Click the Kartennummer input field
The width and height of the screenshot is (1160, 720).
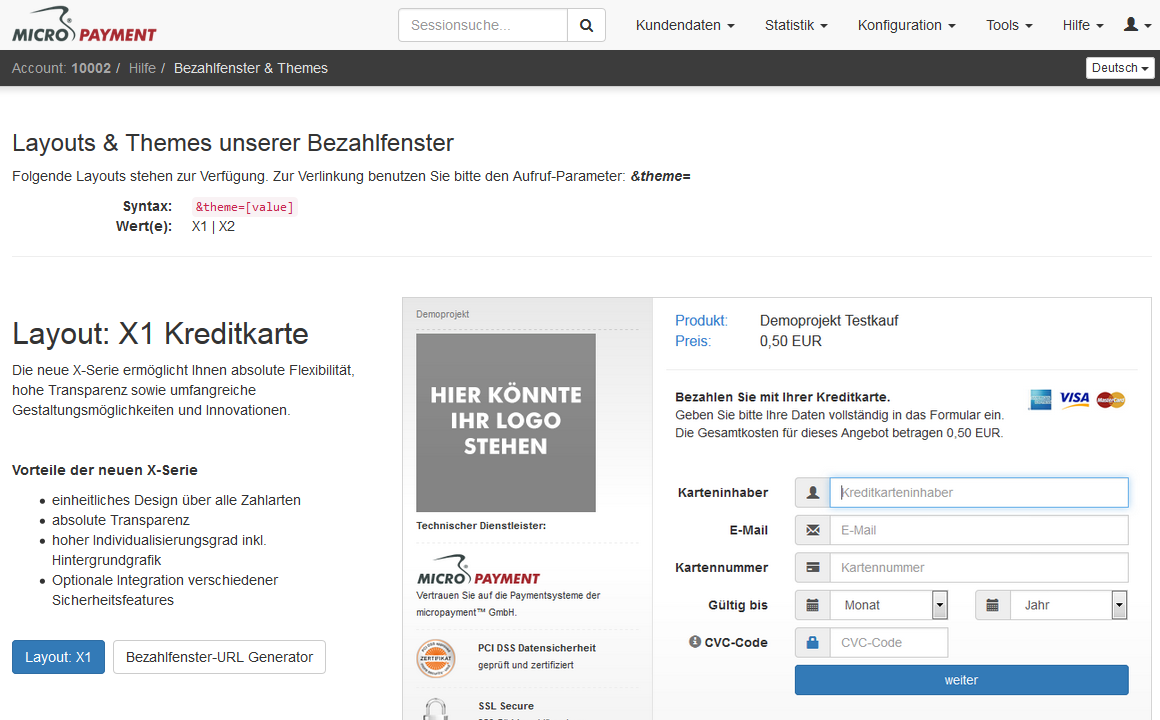tap(979, 568)
